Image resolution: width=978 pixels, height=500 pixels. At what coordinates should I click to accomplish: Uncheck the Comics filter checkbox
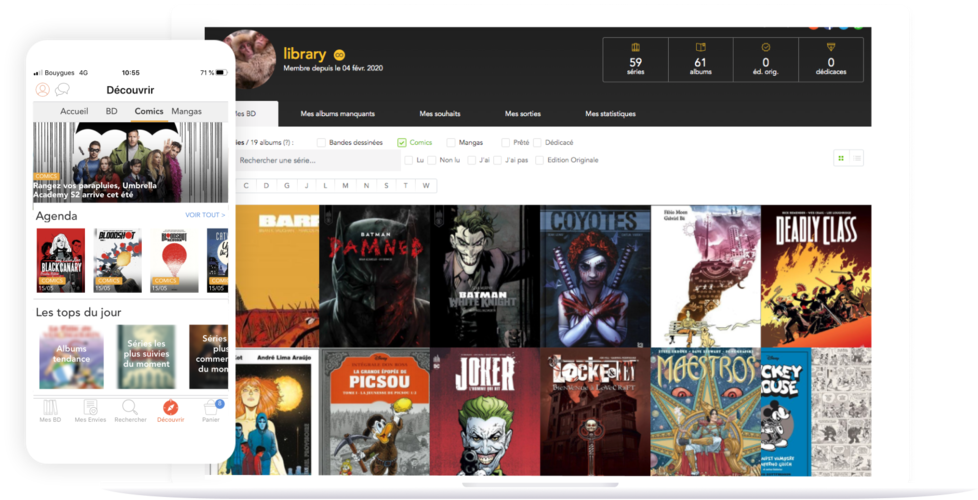pos(402,143)
